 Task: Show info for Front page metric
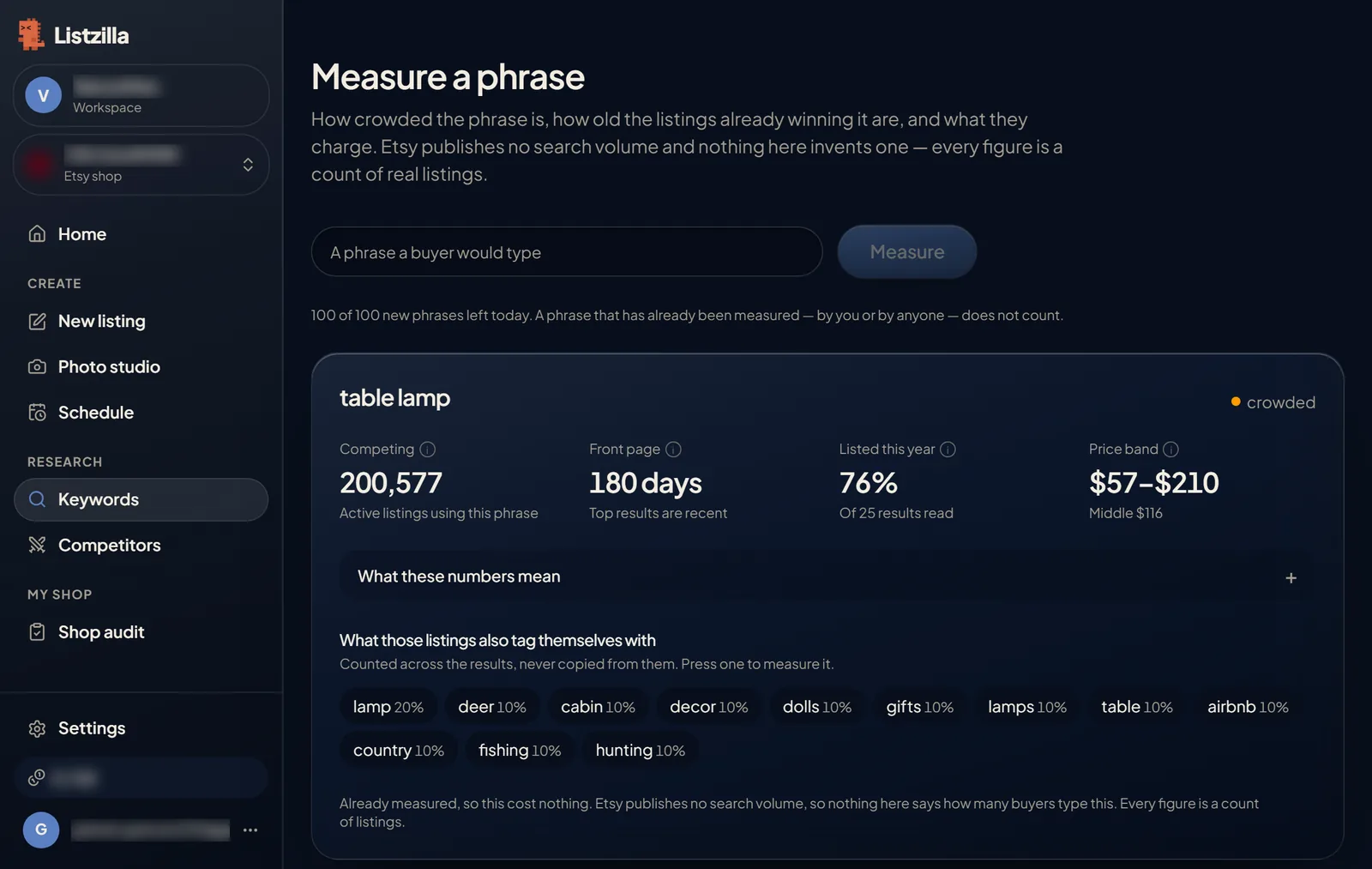point(674,450)
